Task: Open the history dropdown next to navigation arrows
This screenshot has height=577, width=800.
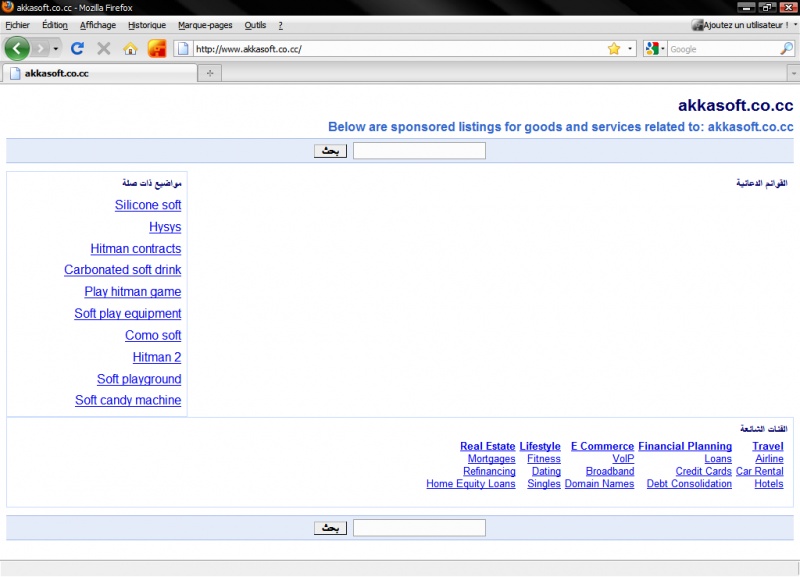Action: [x=56, y=48]
